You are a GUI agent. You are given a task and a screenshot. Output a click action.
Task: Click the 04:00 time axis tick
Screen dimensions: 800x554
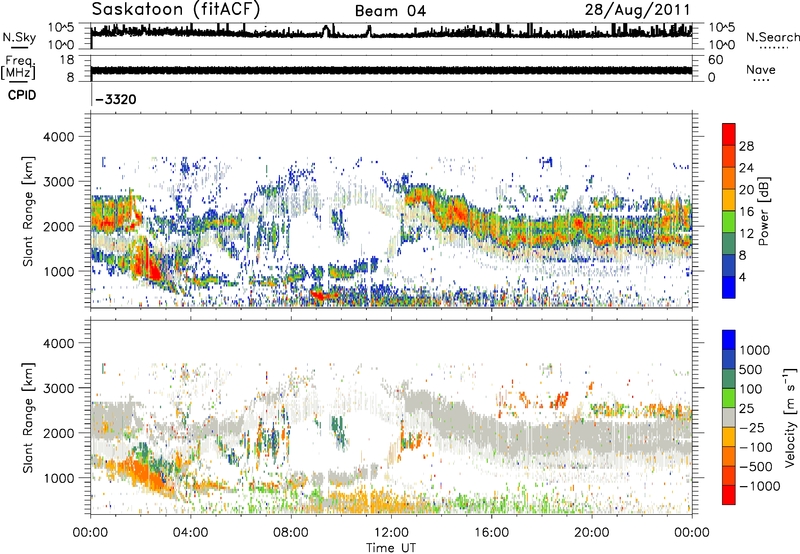pyautogui.click(x=190, y=533)
